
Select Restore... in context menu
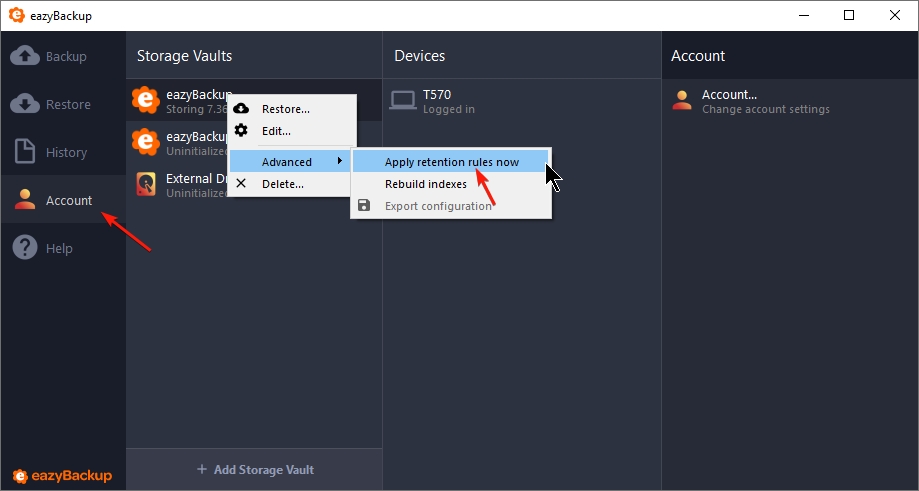click(x=285, y=109)
